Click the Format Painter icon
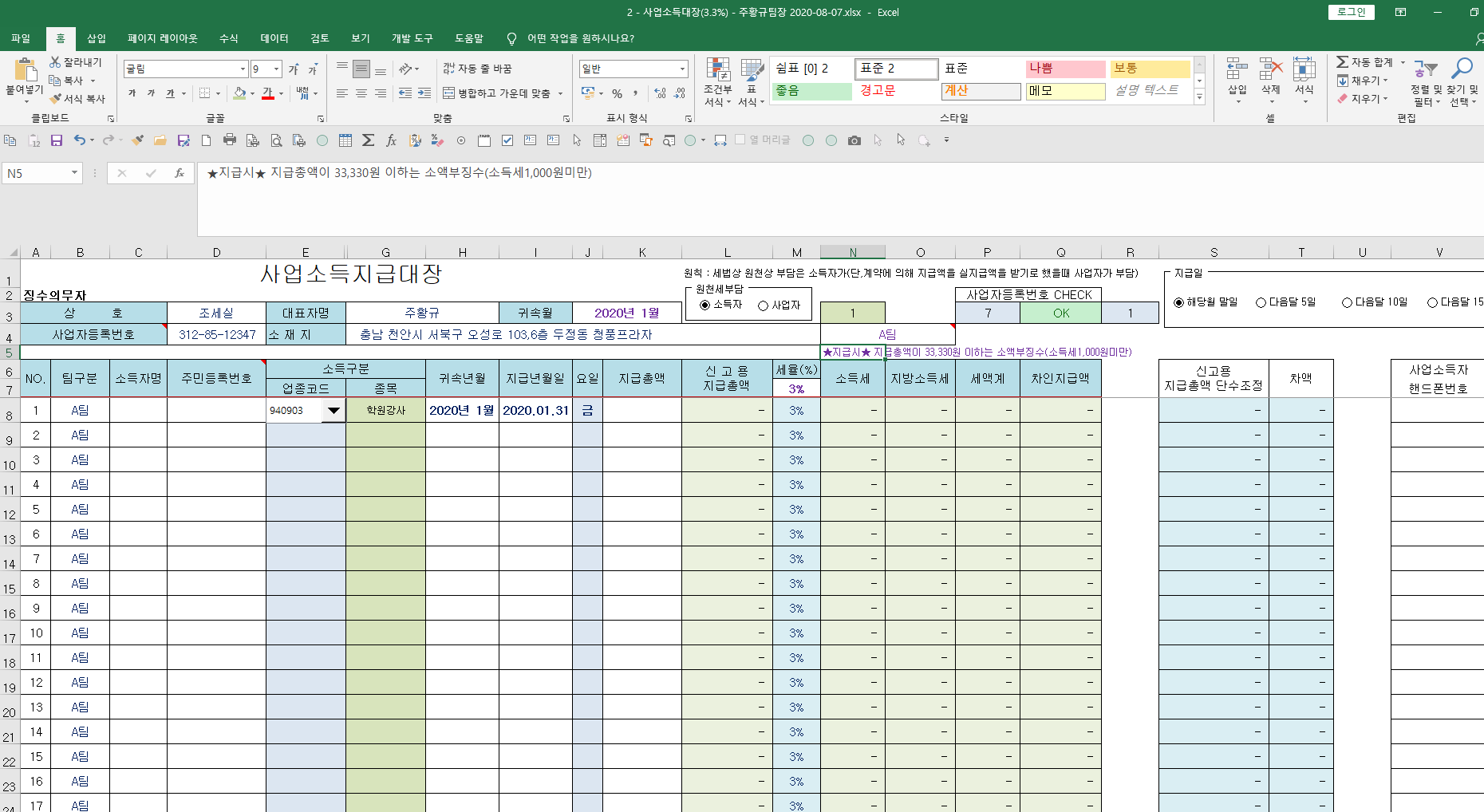The image size is (1484, 812). [77, 99]
